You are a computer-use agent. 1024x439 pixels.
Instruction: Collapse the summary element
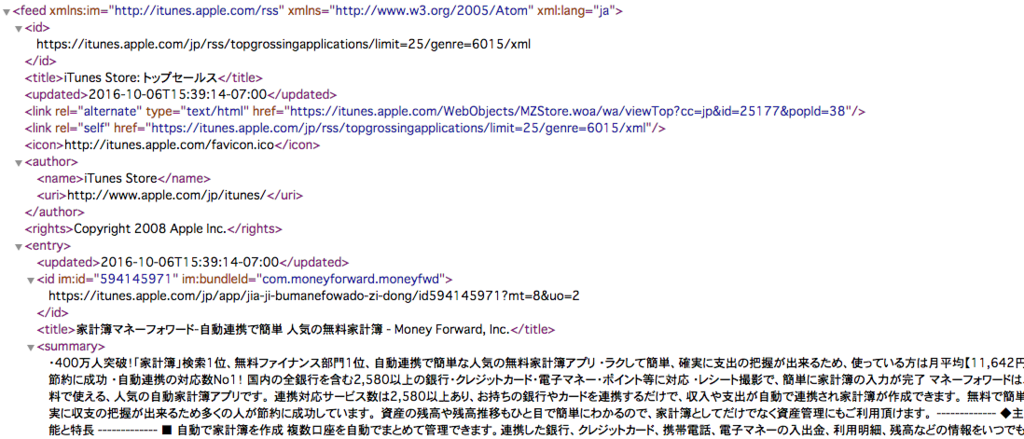(x=31, y=346)
